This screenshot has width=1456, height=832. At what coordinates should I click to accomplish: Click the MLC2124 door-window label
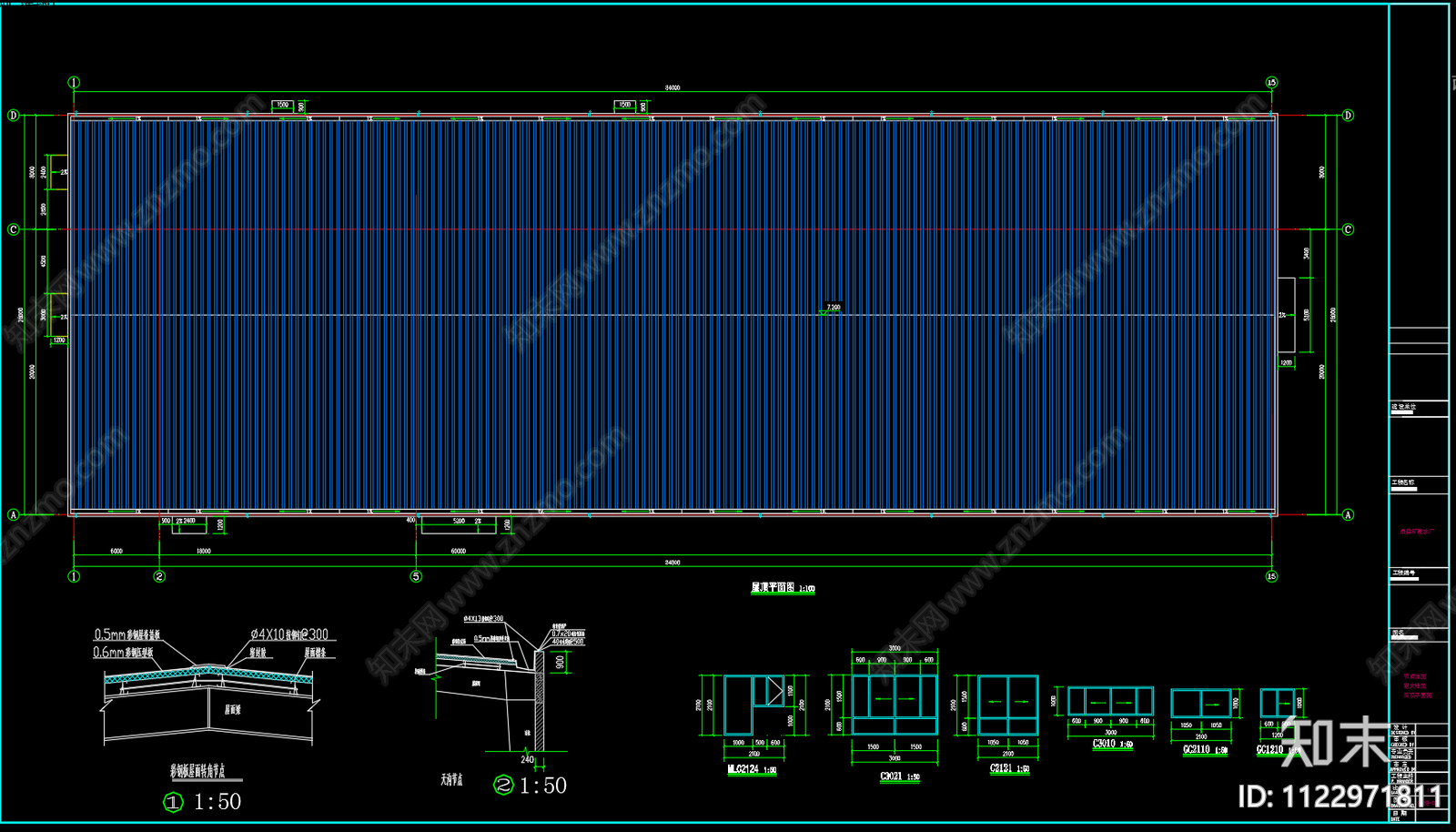(x=752, y=770)
